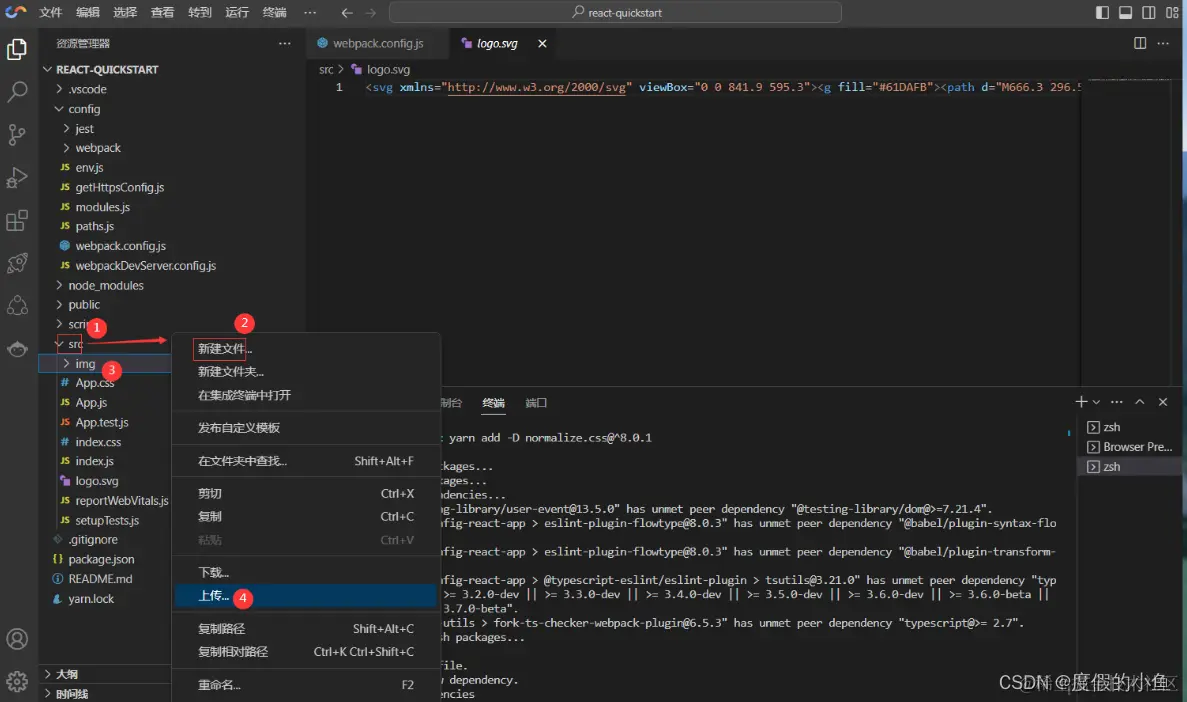This screenshot has height=702, width=1187.
Task: Click the react-quickstart search box
Action: pos(615,12)
